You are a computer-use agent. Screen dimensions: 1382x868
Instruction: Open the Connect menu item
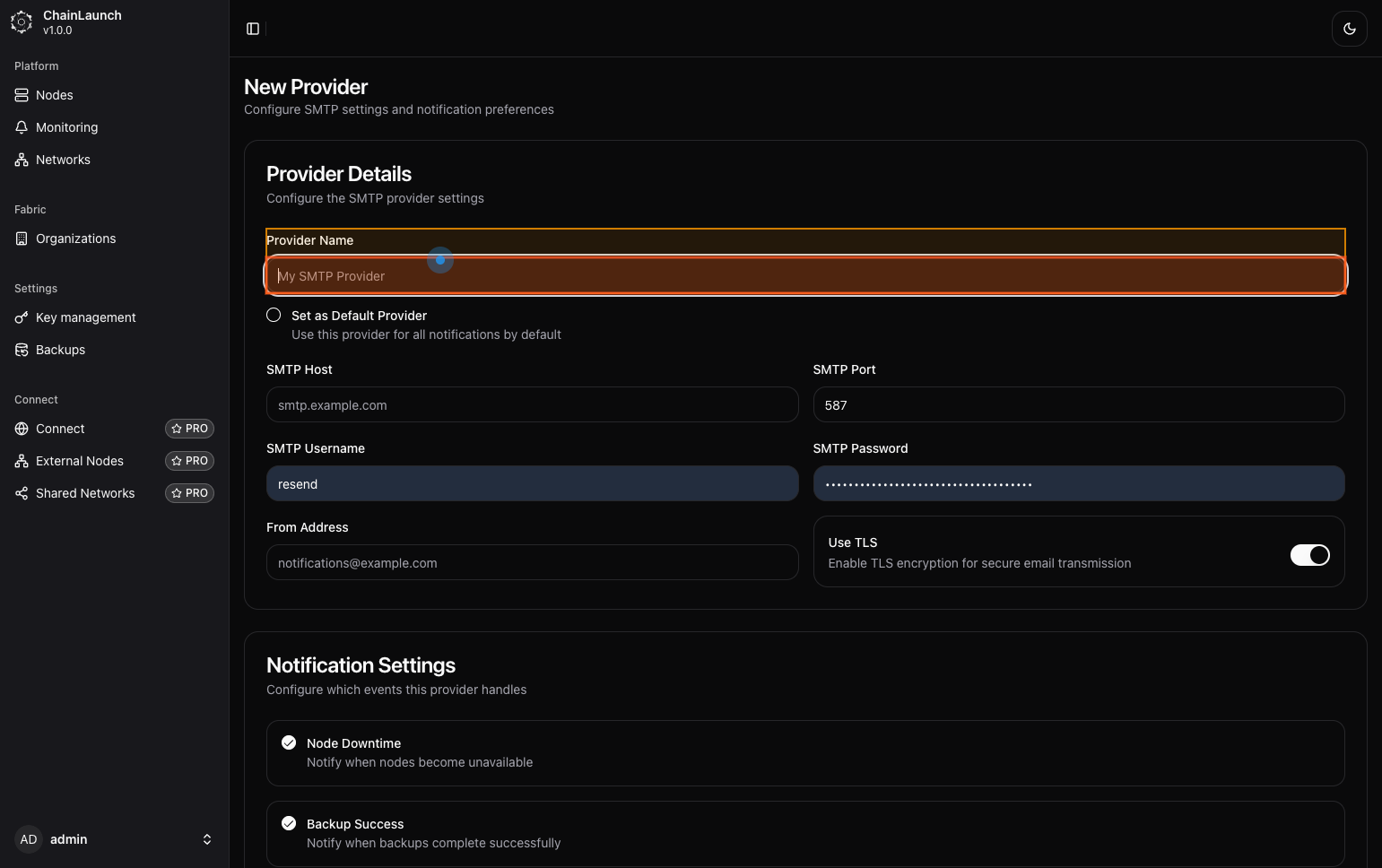coord(60,429)
